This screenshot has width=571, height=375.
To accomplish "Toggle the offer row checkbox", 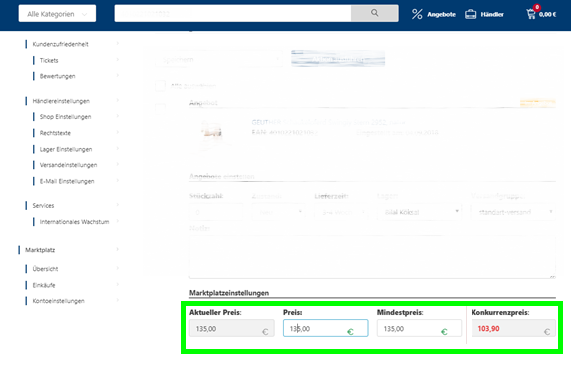I will tap(160, 108).
